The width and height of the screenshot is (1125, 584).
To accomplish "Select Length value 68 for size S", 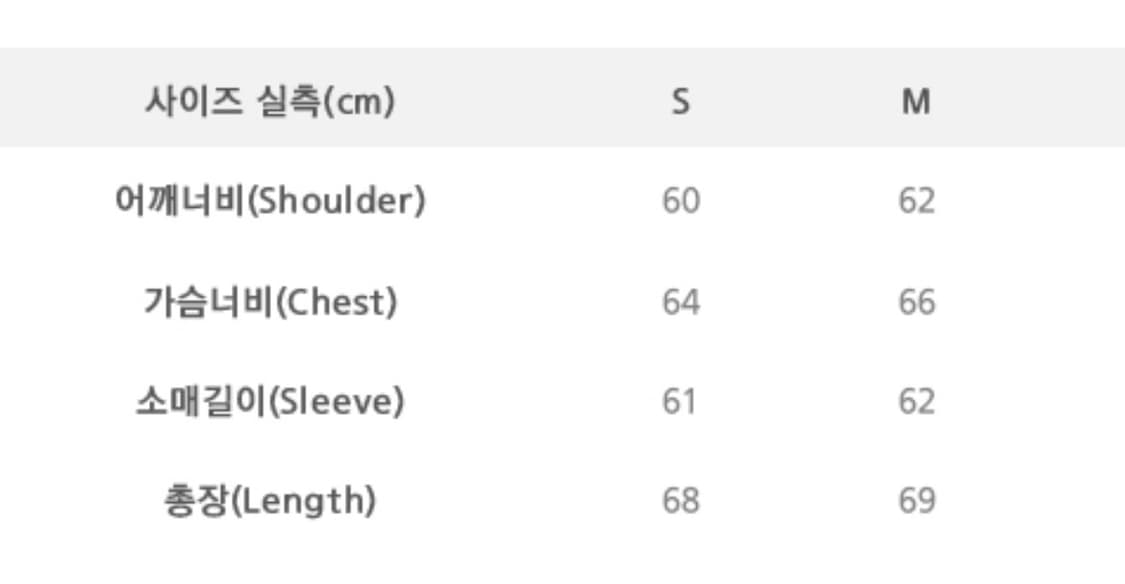I will click(x=680, y=500).
